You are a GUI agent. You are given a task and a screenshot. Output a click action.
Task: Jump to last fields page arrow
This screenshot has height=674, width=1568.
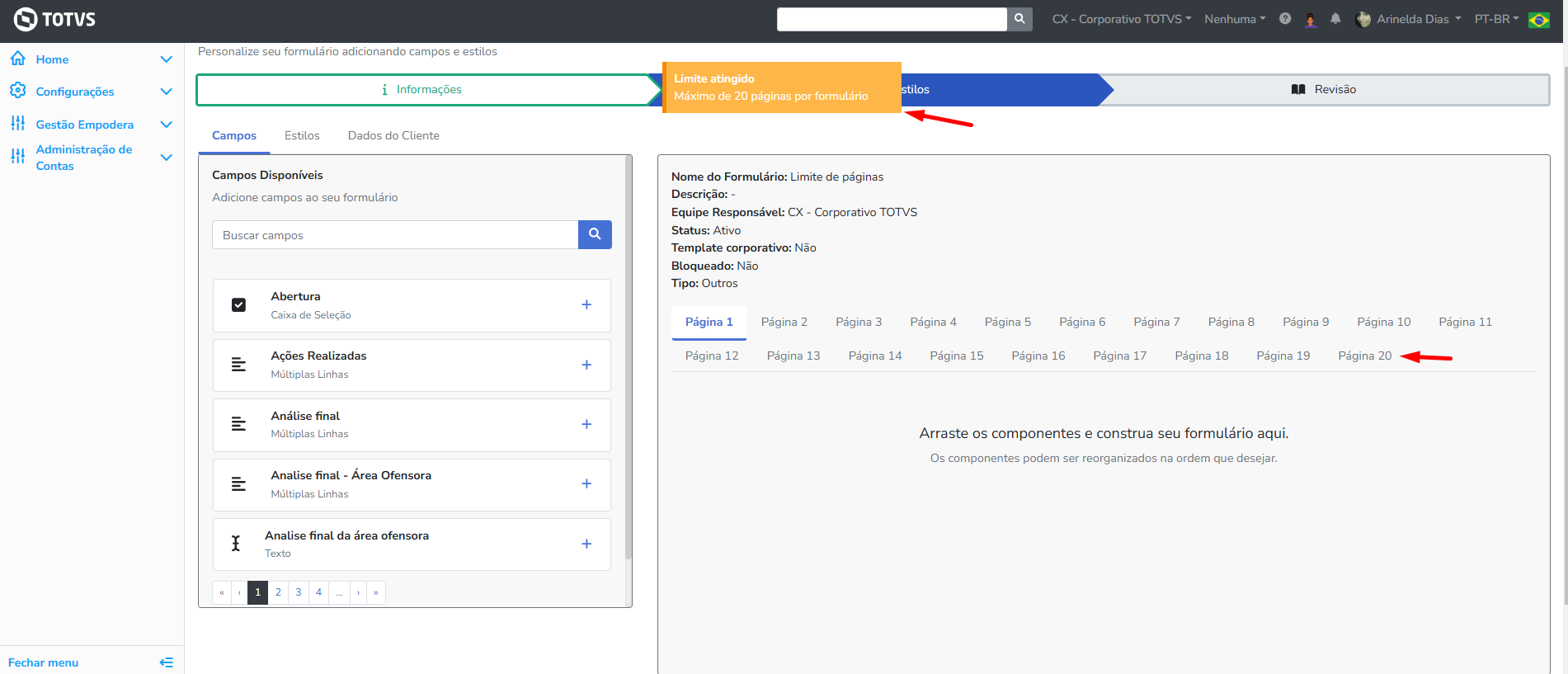tap(376, 592)
